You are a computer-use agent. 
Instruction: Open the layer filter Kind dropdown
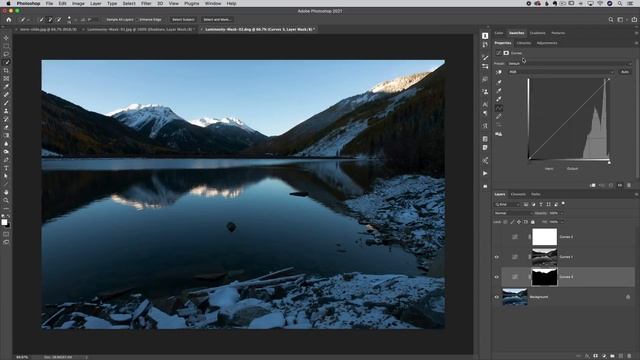pos(507,204)
